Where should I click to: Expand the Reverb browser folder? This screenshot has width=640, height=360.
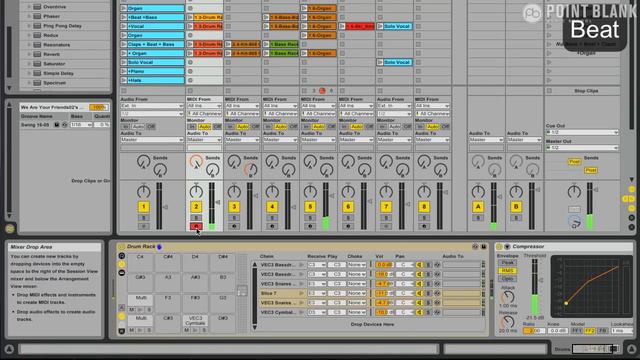click(x=29, y=54)
